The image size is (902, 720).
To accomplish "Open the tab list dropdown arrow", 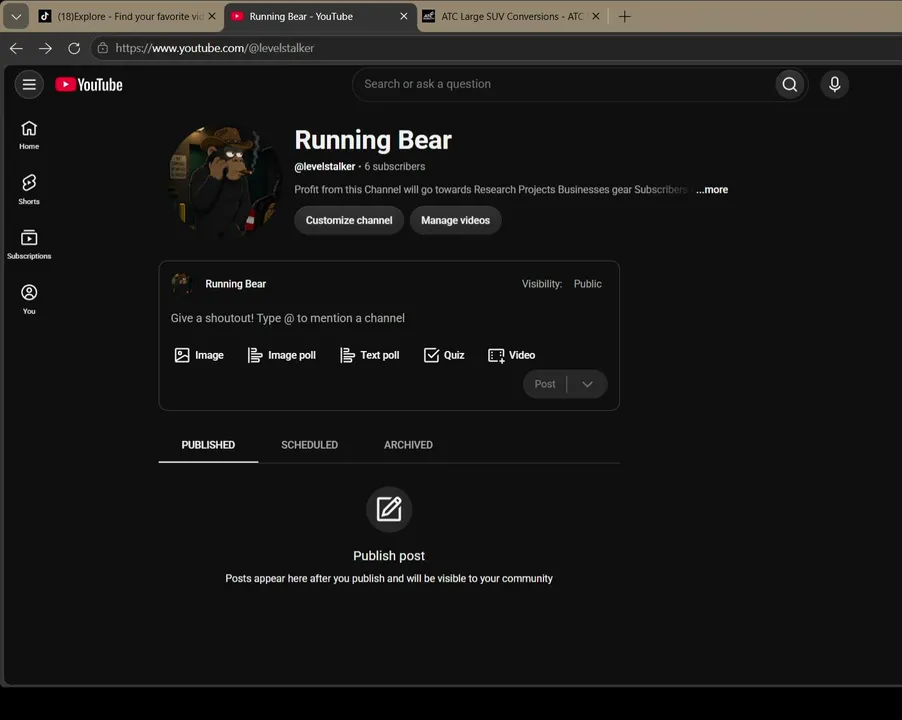I will [16, 17].
